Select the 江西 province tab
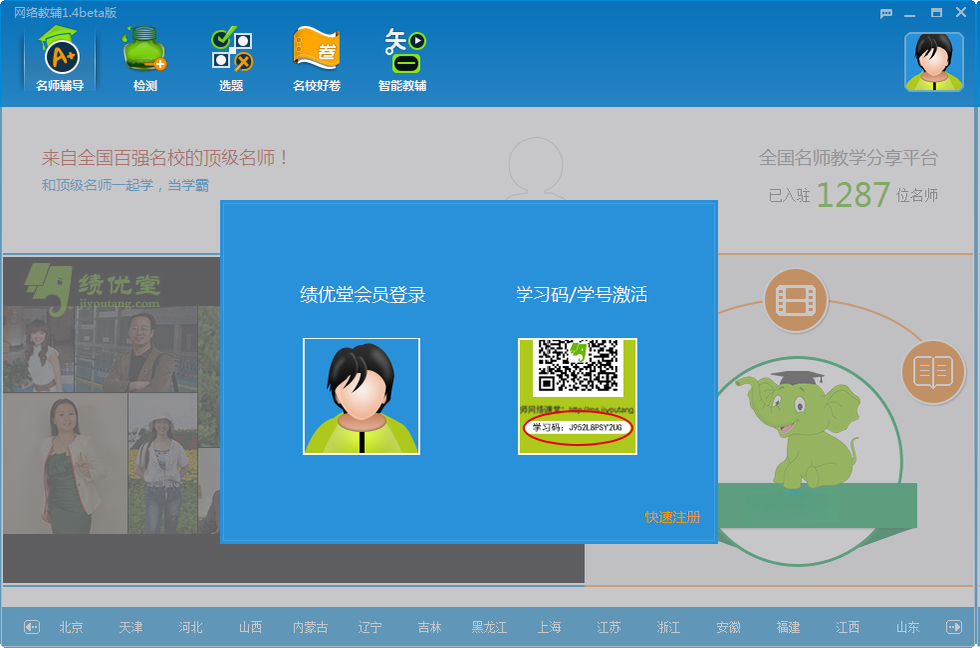The width and height of the screenshot is (980, 648). (848, 627)
